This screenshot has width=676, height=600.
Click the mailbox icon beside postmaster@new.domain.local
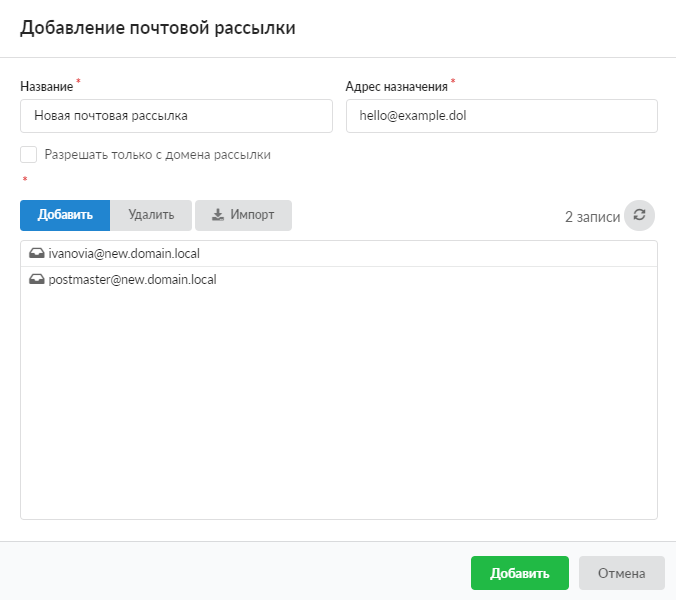pyautogui.click(x=37, y=279)
